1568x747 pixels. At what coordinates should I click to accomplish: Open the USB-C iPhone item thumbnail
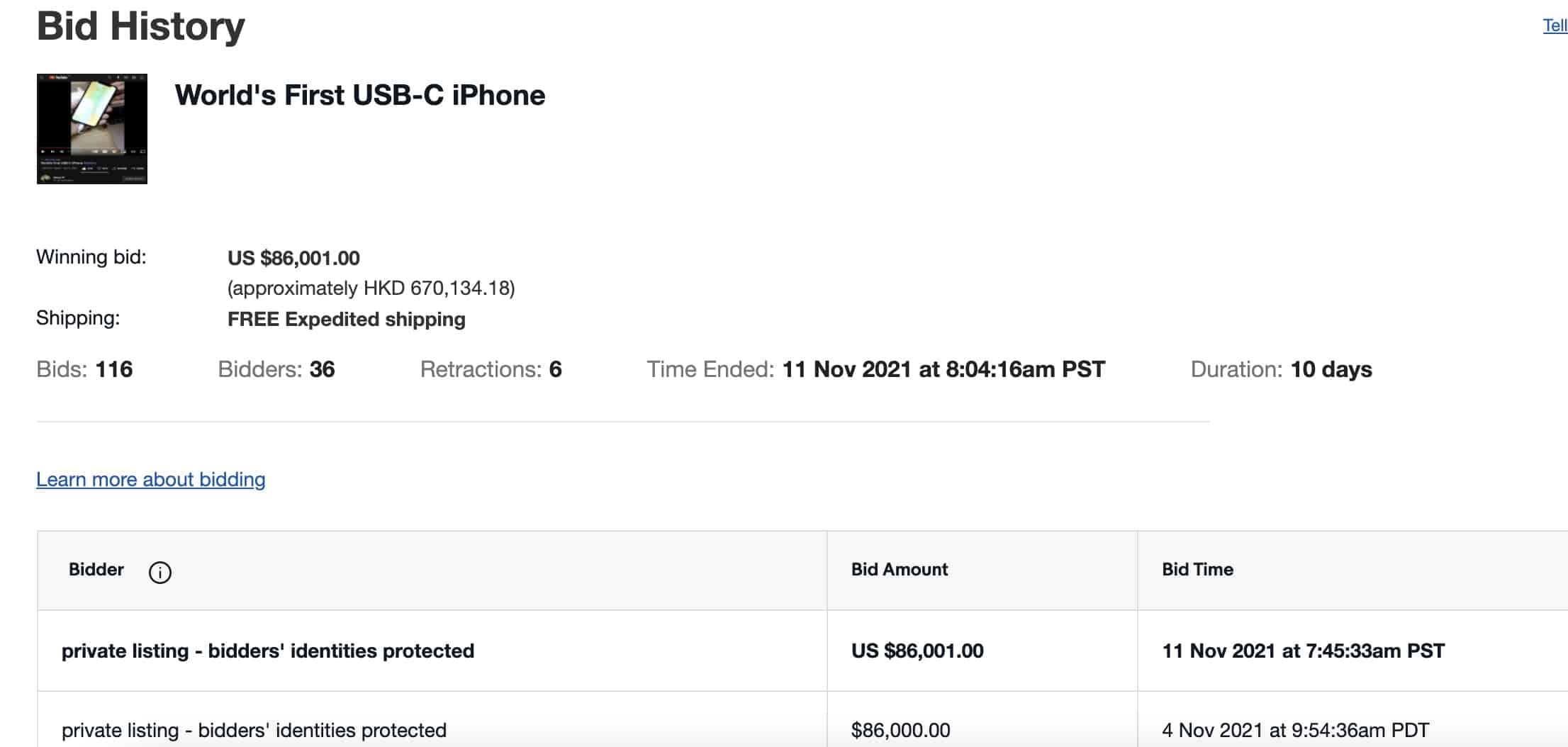[x=92, y=129]
